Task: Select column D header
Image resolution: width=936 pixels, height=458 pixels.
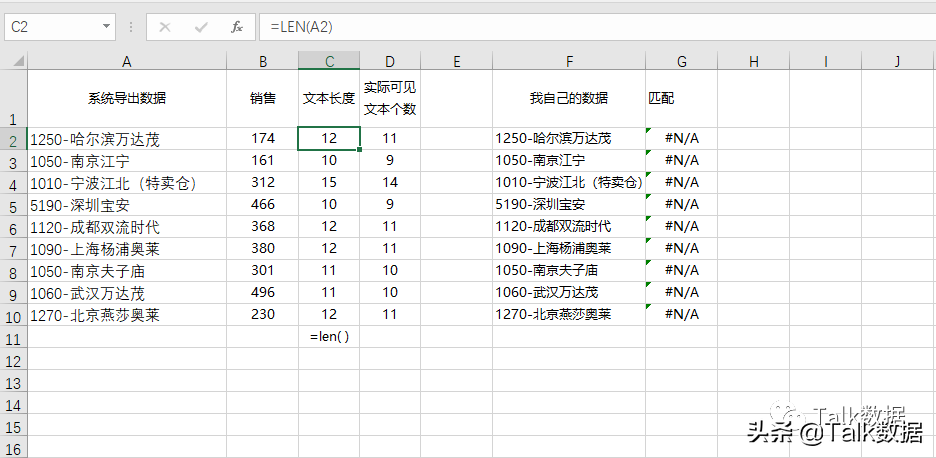Action: [390, 61]
